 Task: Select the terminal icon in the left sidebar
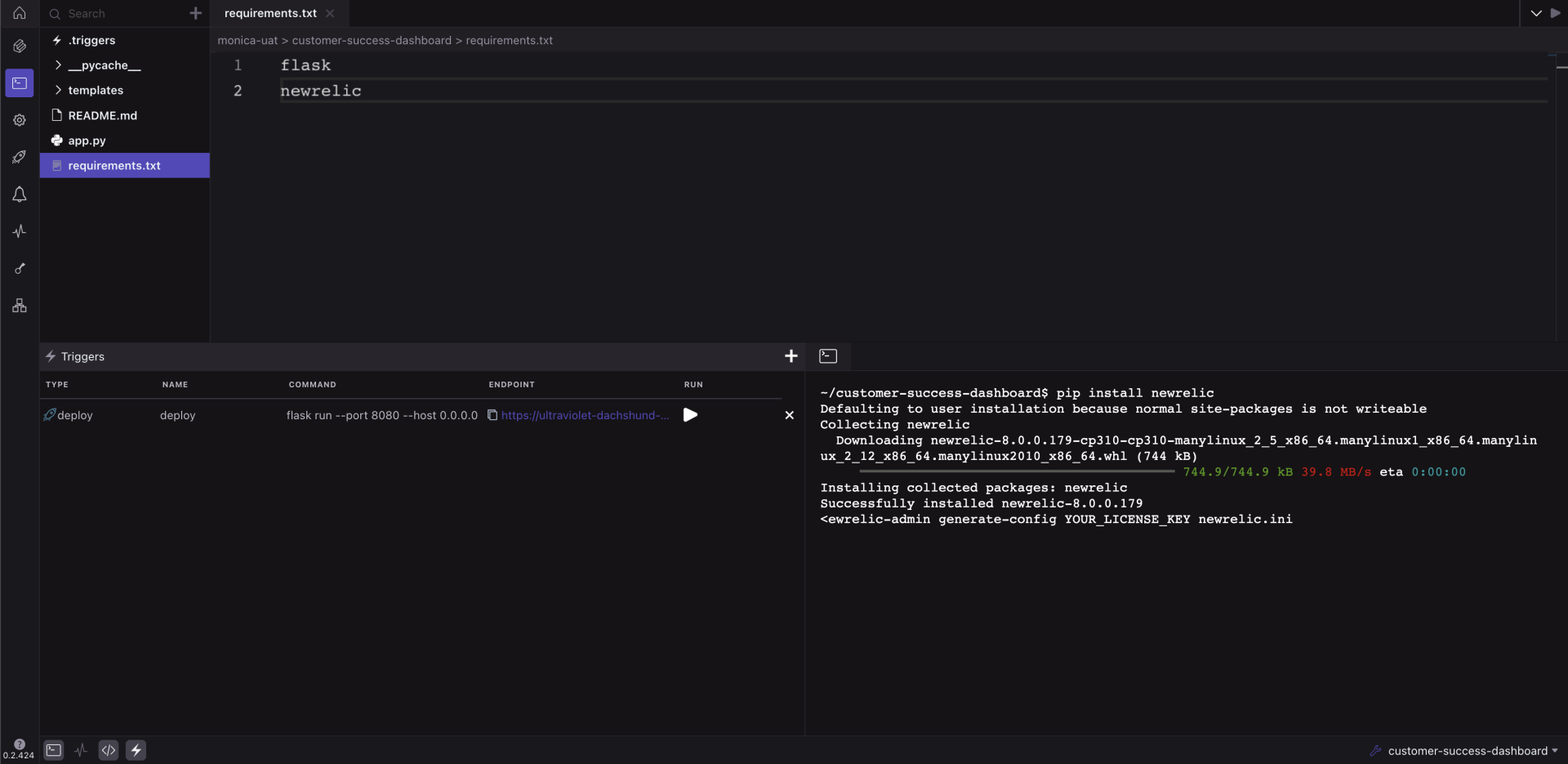click(x=20, y=83)
